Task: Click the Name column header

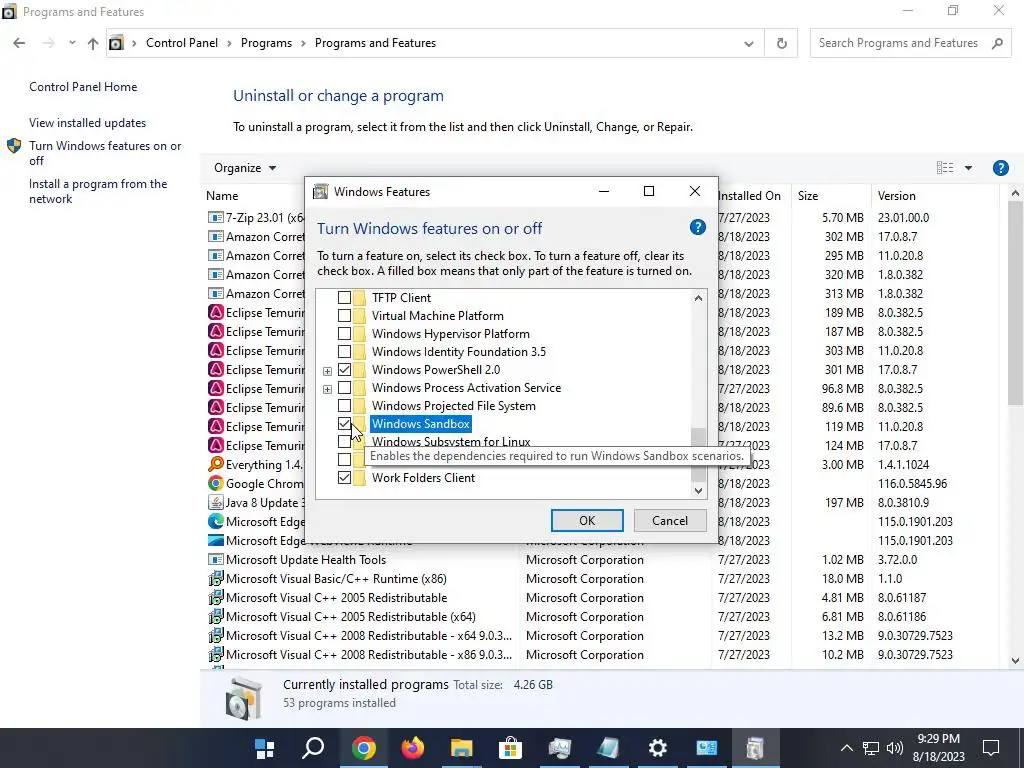Action: point(222,196)
